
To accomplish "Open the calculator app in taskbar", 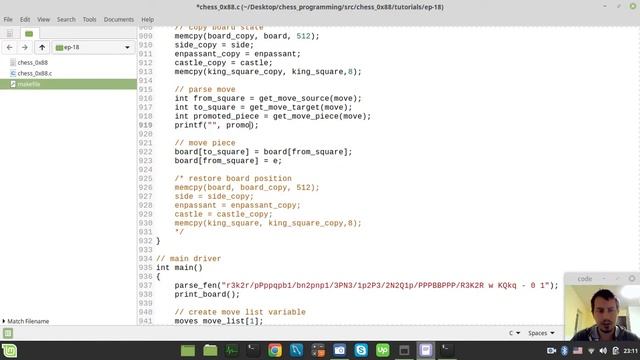I will [x=318, y=350].
